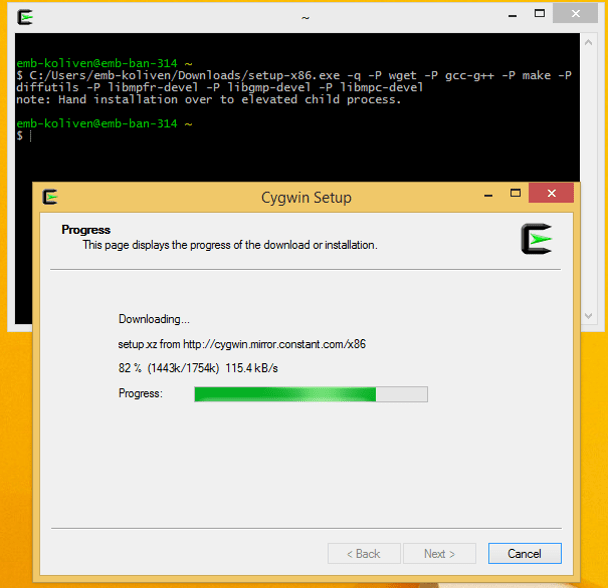Click the bold 'Progress' heading
The image size is (608, 588).
point(86,230)
